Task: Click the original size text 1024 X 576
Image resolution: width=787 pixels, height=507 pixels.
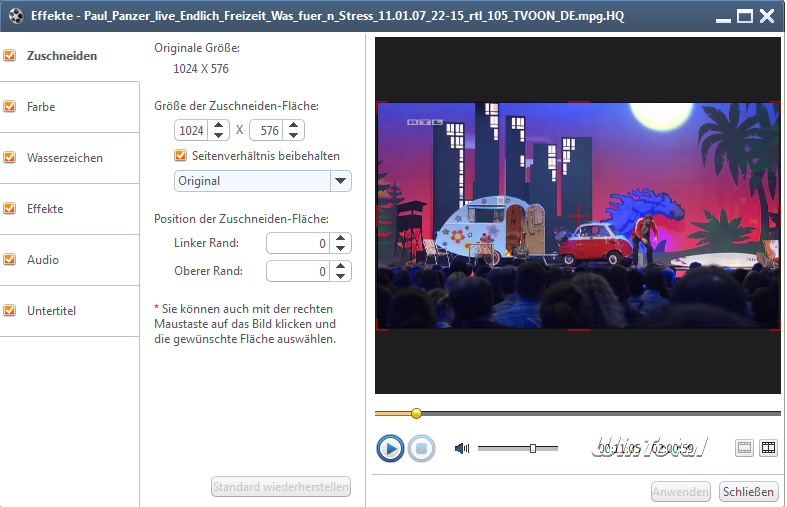Action: [201, 69]
